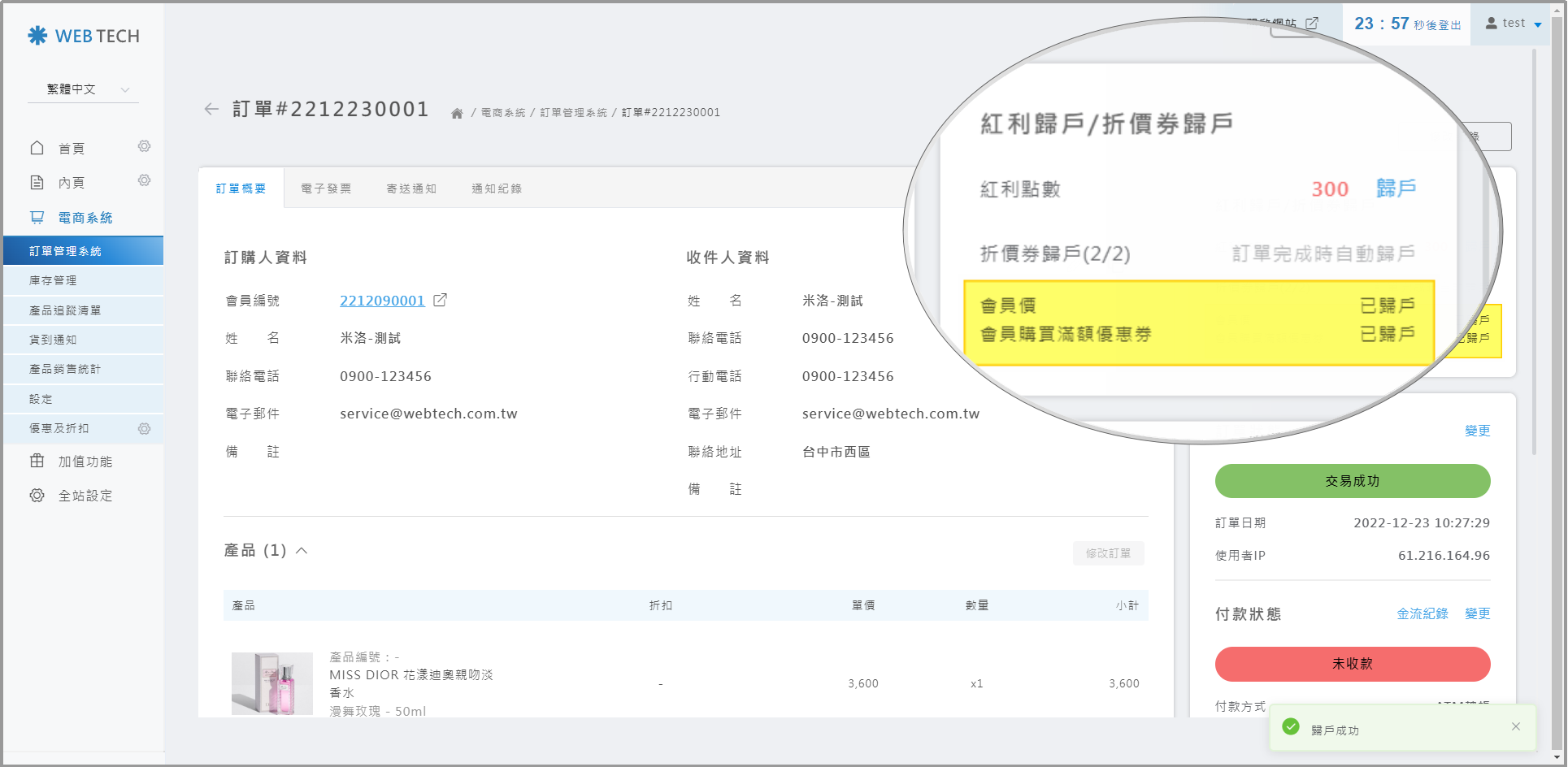Open 庫存管理 in the sidebar

53,280
